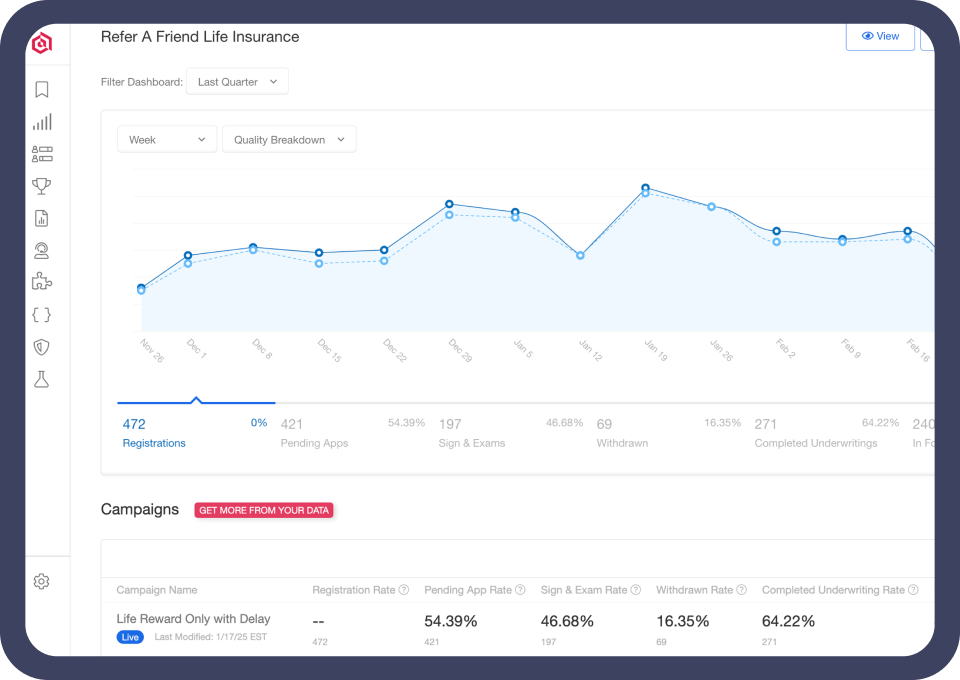Click the Registration Rate column header
This screenshot has width=960, height=680.
tap(354, 590)
